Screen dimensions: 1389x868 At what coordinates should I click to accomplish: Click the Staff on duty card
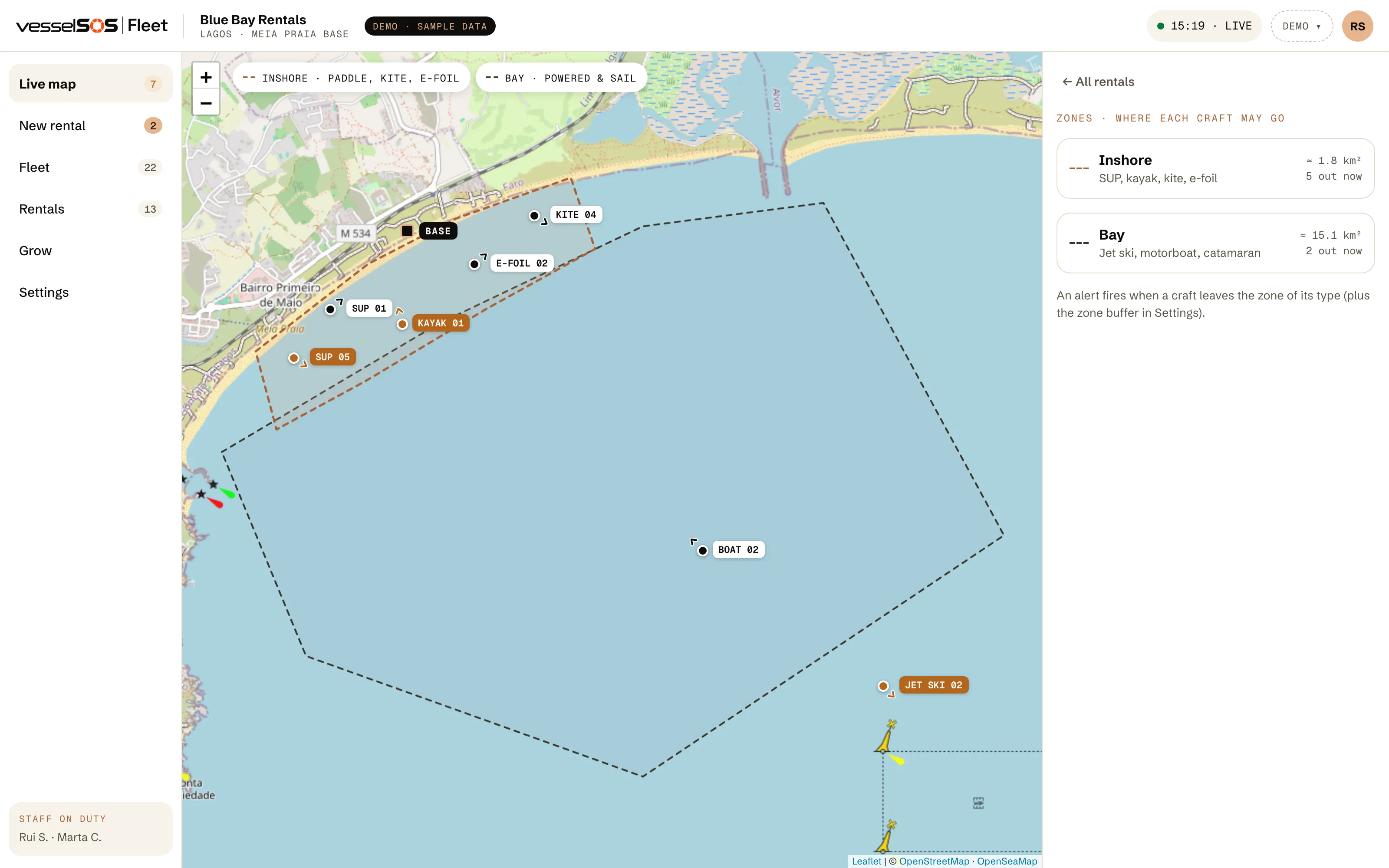(x=91, y=829)
